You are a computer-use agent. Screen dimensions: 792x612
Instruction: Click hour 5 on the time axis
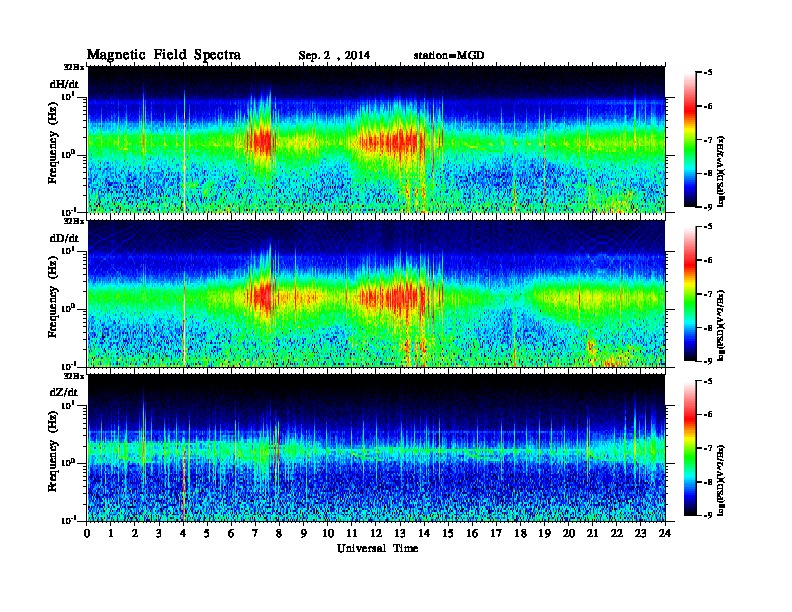tap(207, 533)
